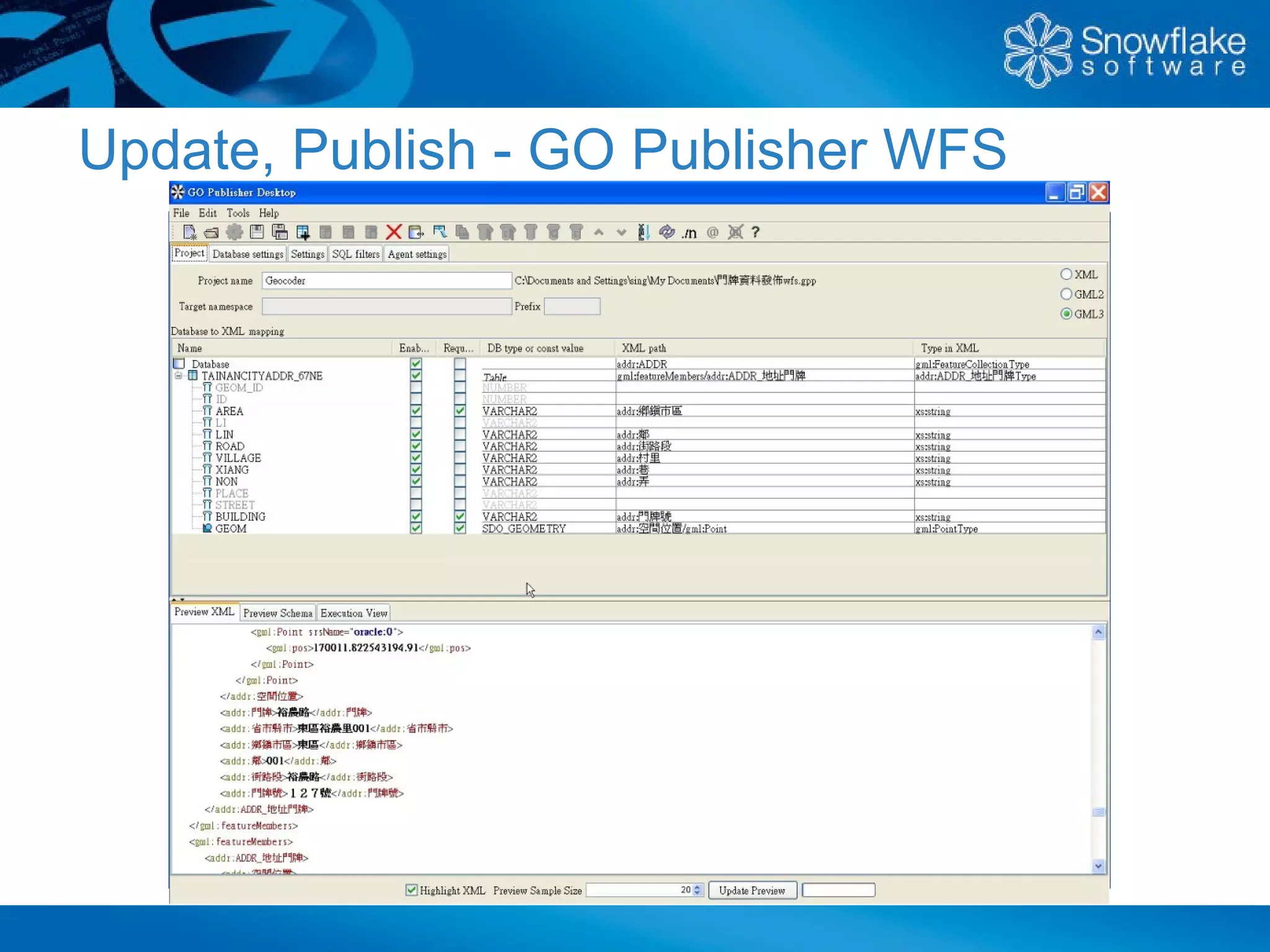Open the Help menu
The height and width of the screenshot is (952, 1270).
(269, 213)
